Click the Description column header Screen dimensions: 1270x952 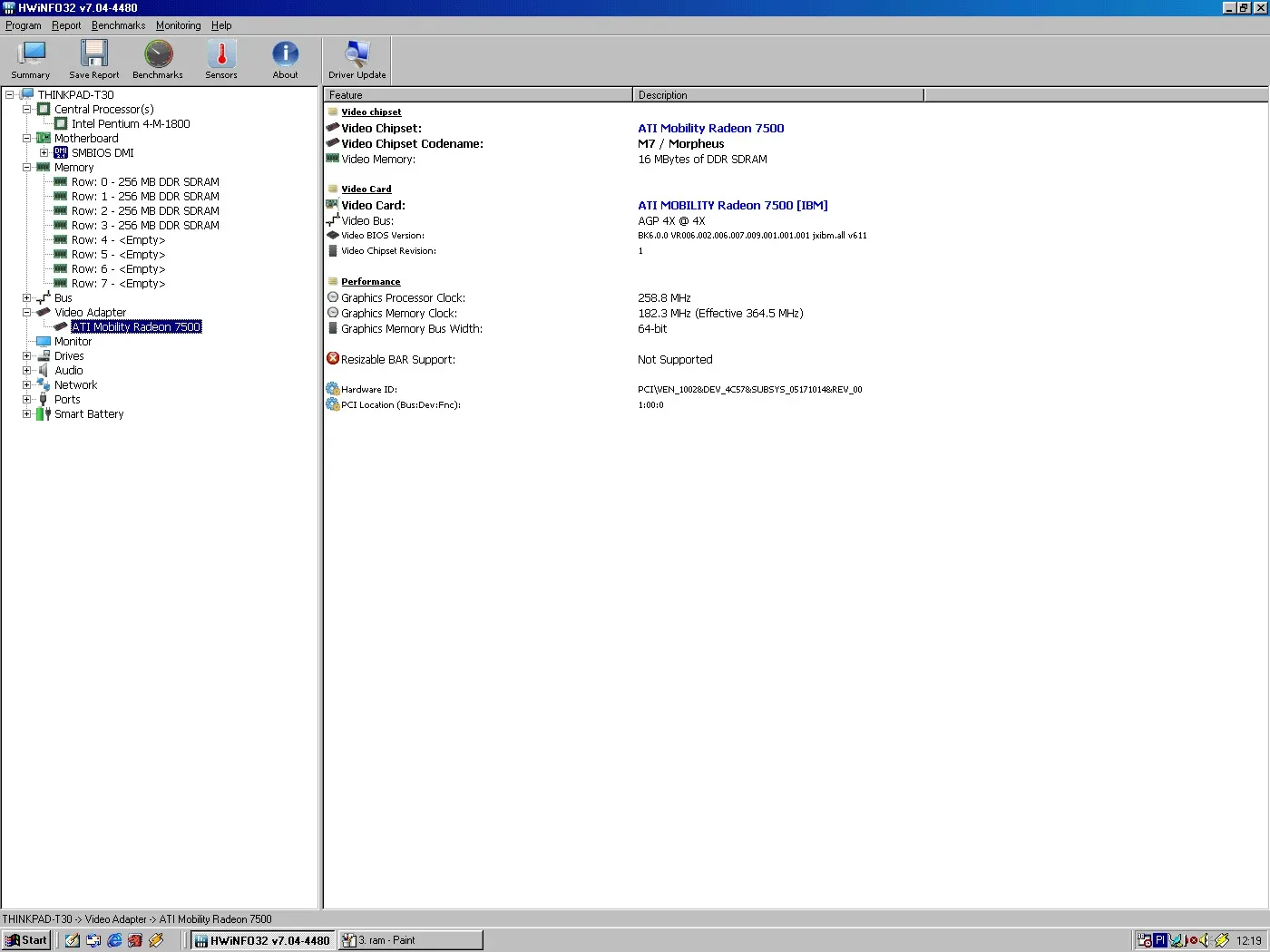tap(778, 94)
